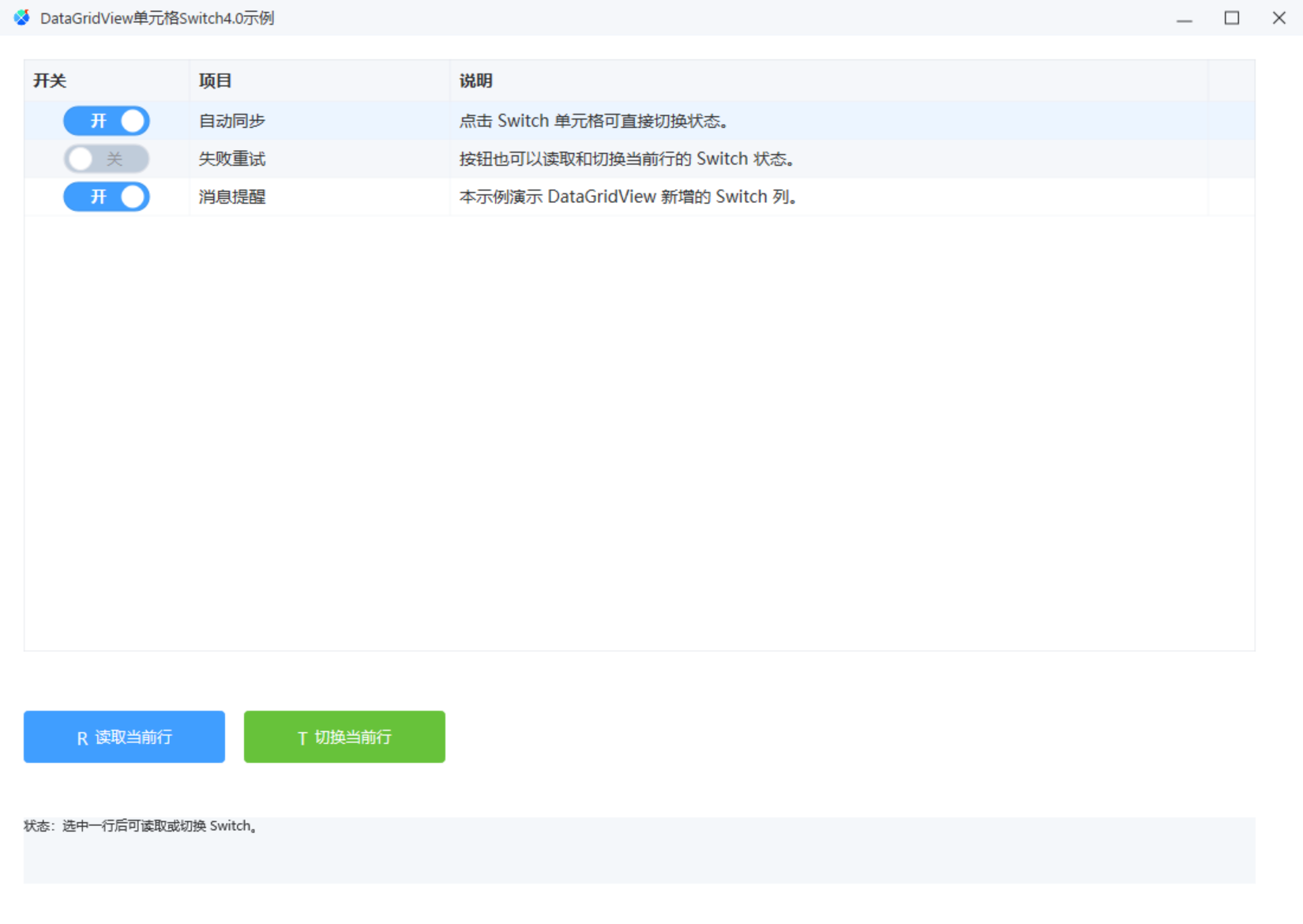Viewport: 1303px width, 924px height.
Task: Click the description starting with 本示例演示 DataGridView
Action: (x=829, y=197)
